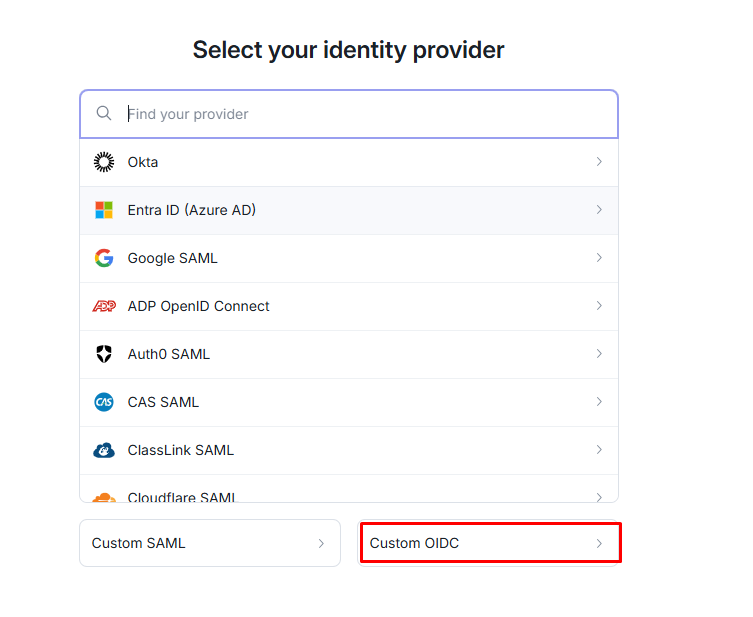Pick the ClassLink SAML option
Viewport: 753px width, 617px height.
181,450
